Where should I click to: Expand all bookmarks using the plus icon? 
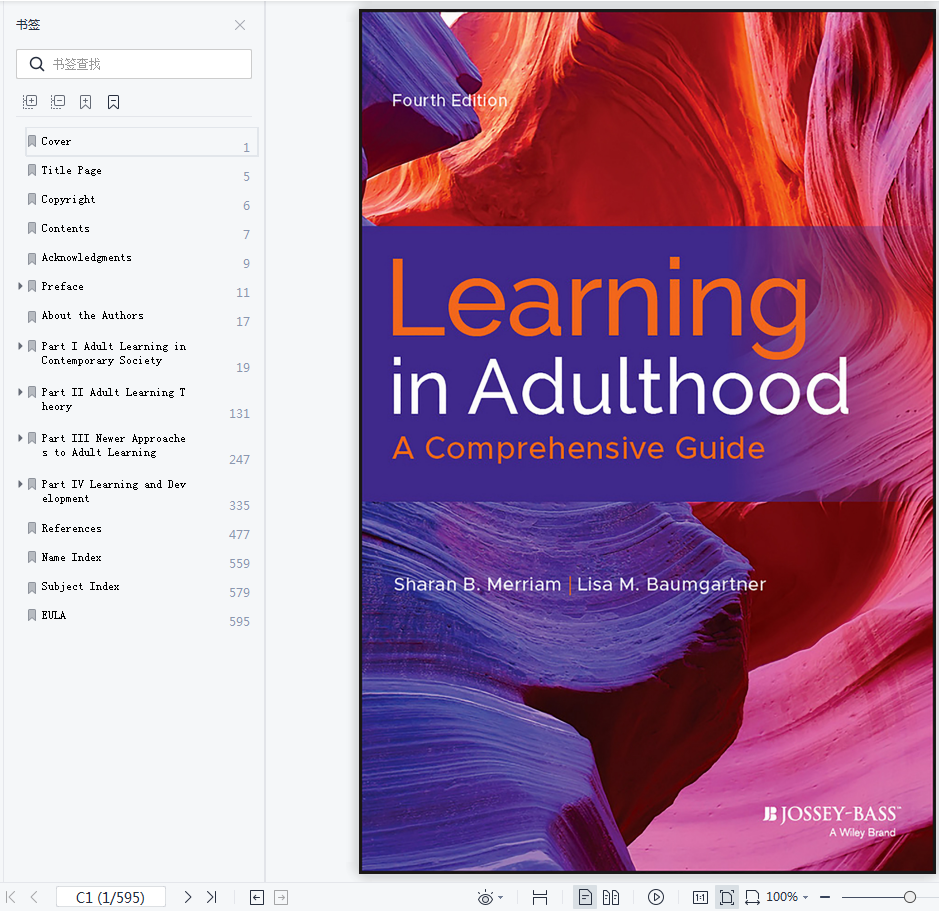(29, 102)
